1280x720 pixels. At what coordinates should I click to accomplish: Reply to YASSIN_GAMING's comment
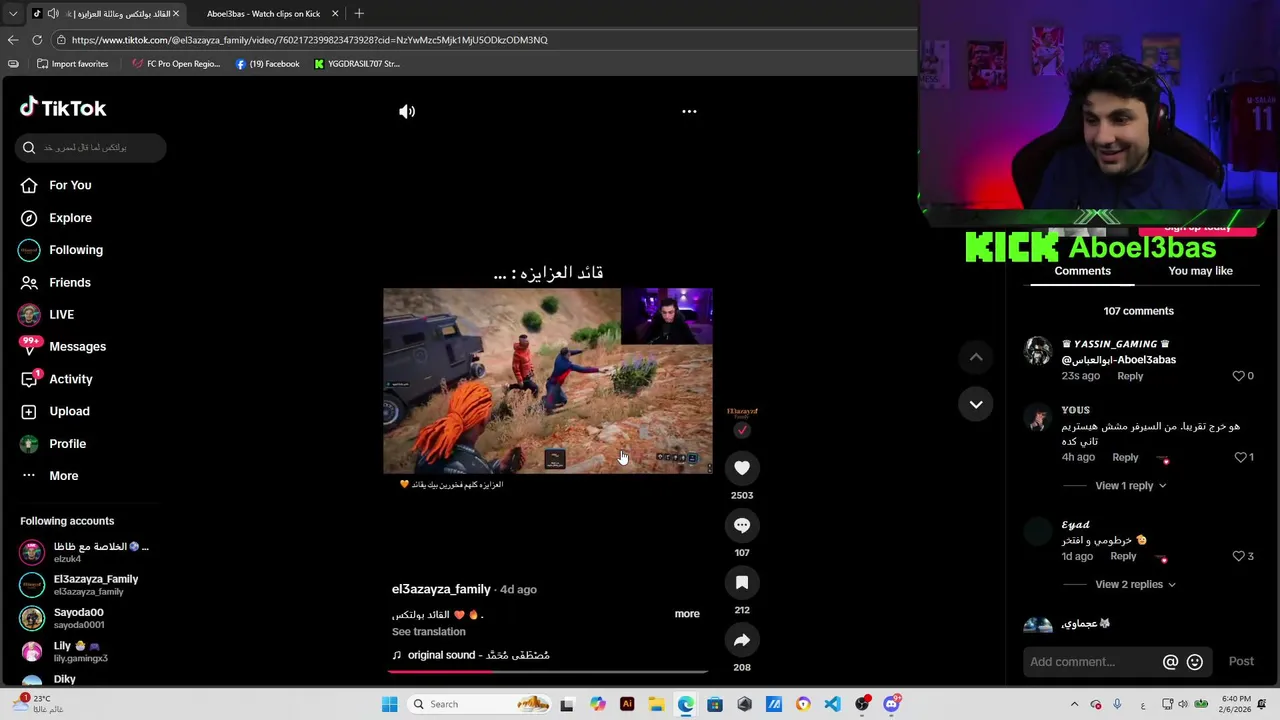(1130, 376)
